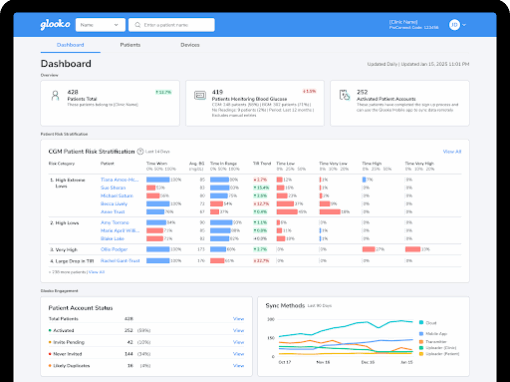Click the Activated Patient Accounts card icon
Screen dimensions: 510x382
pyautogui.click(x=345, y=95)
